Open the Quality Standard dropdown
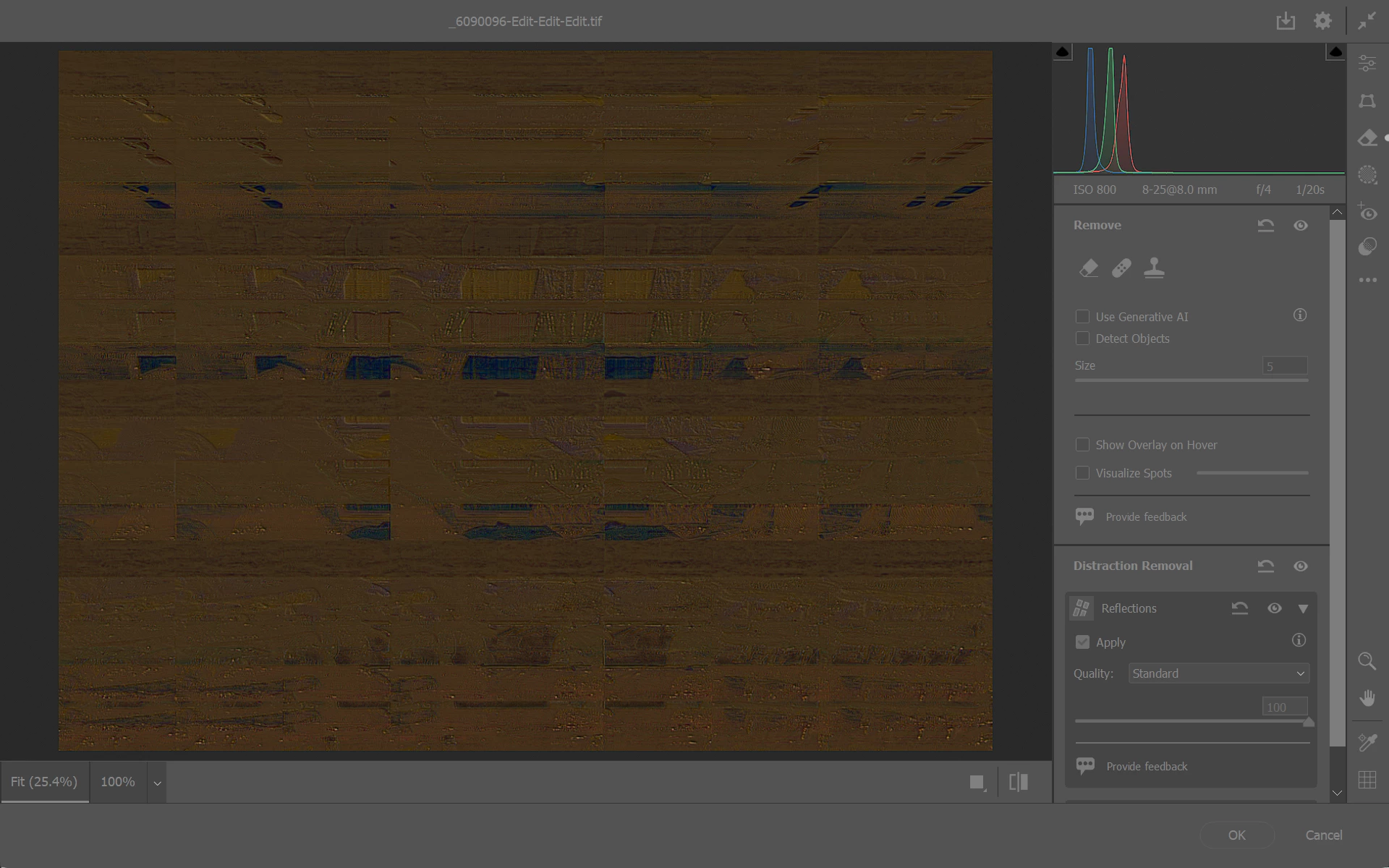Viewport: 1389px width, 868px height. click(x=1218, y=673)
